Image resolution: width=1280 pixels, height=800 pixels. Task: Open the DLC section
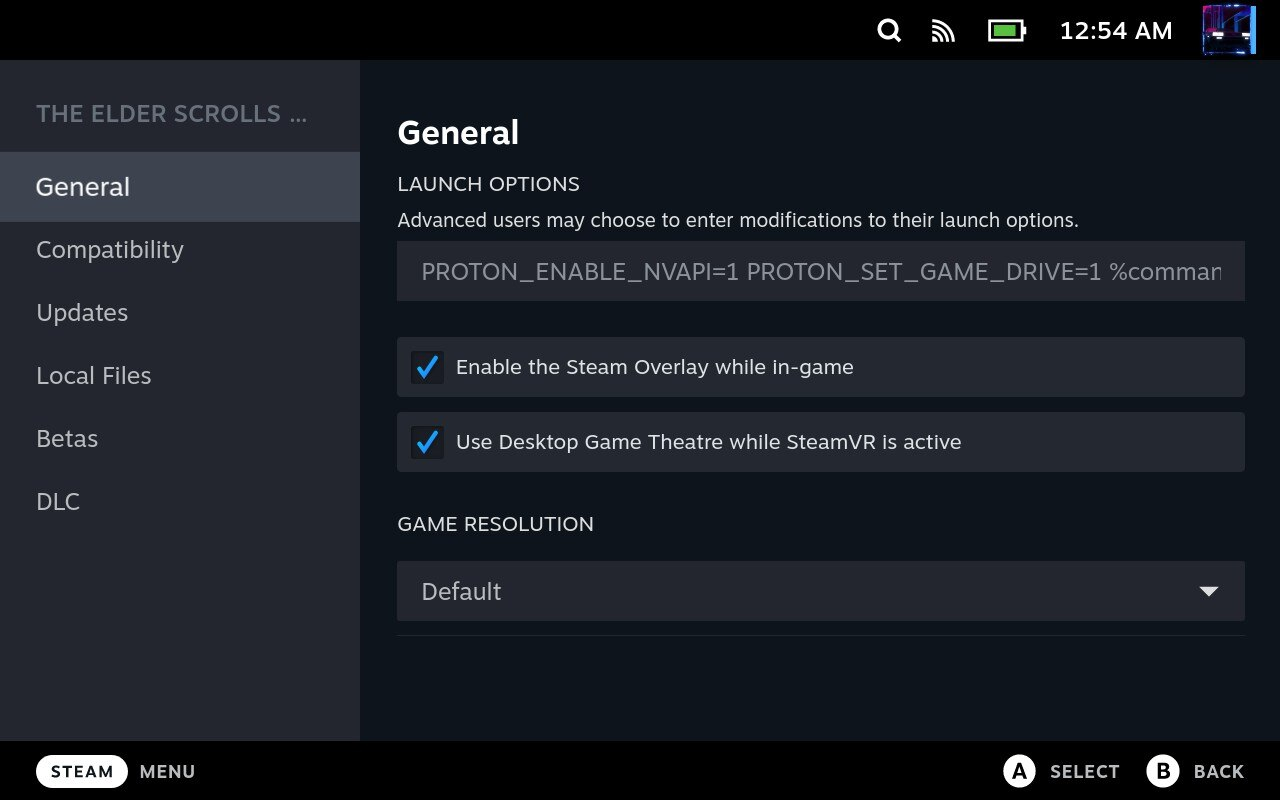[58, 502]
